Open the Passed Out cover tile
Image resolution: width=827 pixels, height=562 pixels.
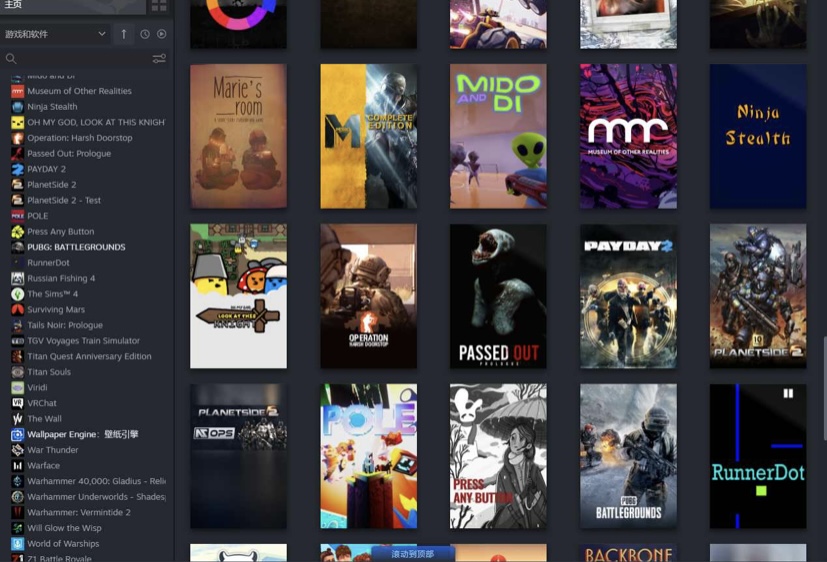click(x=498, y=296)
